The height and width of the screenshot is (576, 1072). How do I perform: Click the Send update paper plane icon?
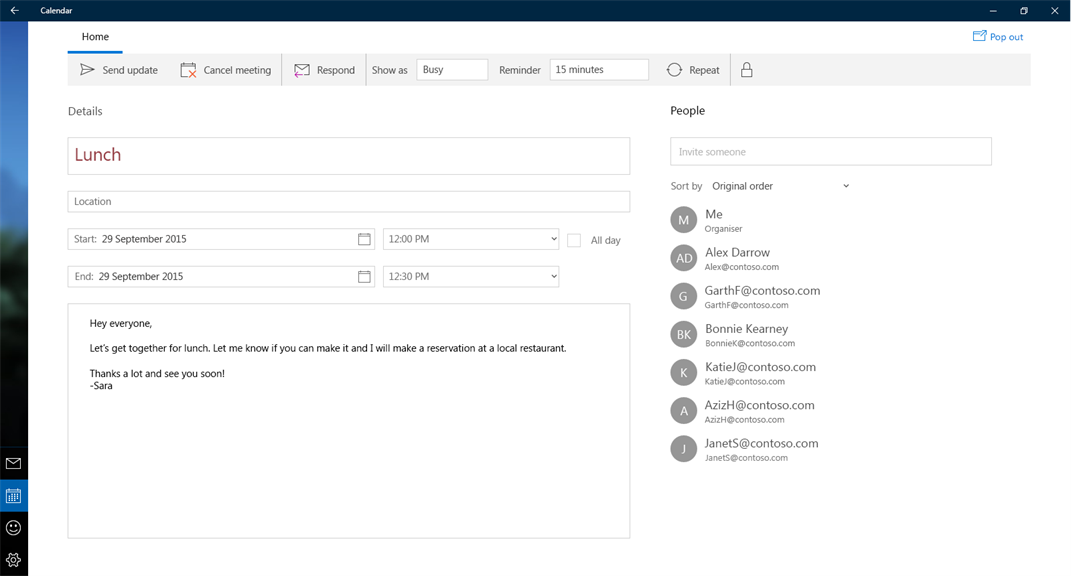[x=87, y=70]
